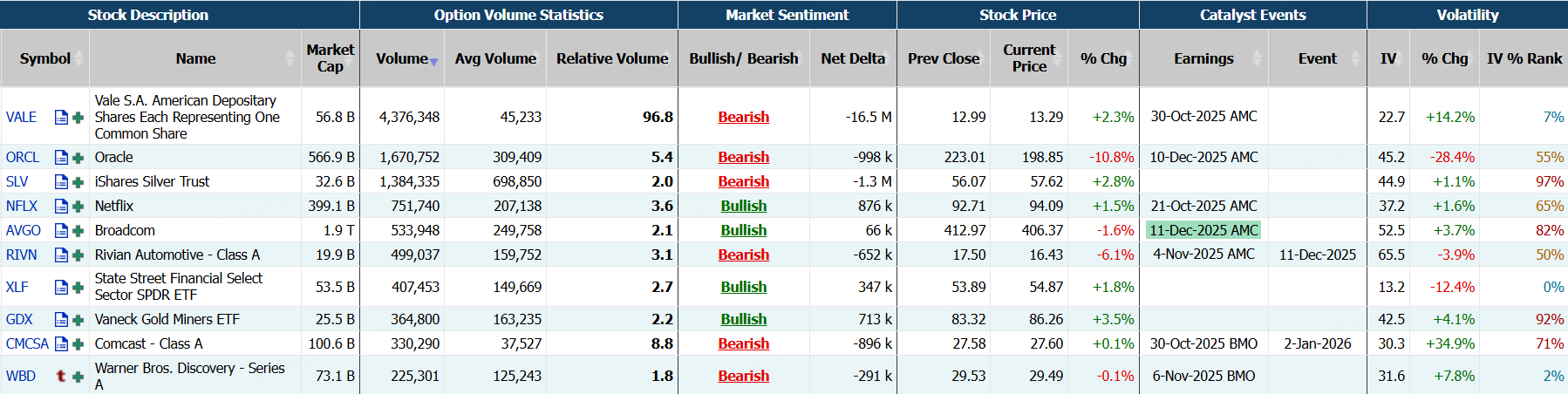The width and height of the screenshot is (1568, 394).
Task: Sort the table by the Event column arrows
Action: point(1355,58)
